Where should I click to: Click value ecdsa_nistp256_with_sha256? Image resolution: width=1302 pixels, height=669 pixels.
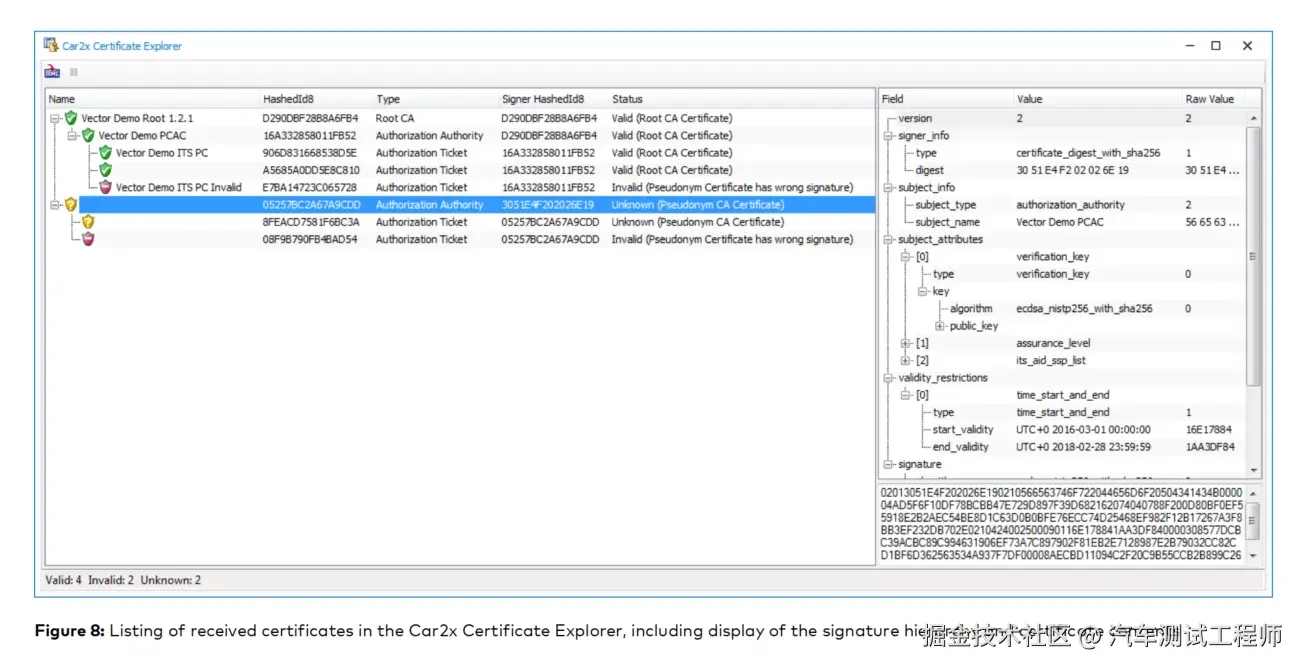[x=1084, y=309]
